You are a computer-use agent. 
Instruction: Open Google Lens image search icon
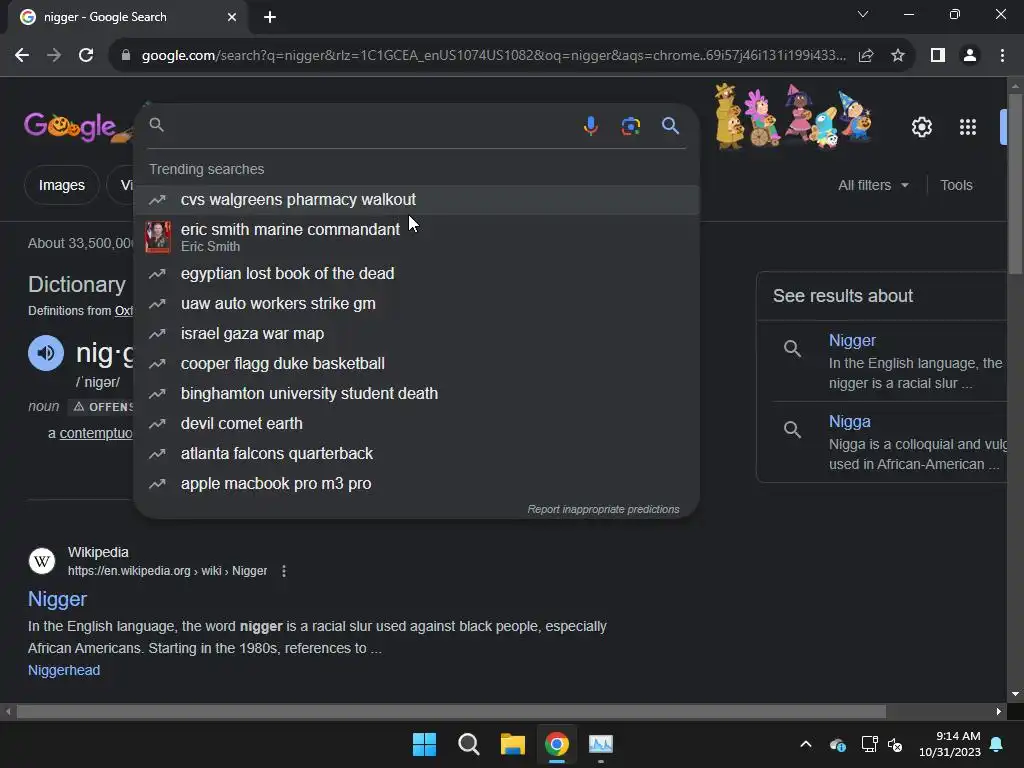(631, 125)
